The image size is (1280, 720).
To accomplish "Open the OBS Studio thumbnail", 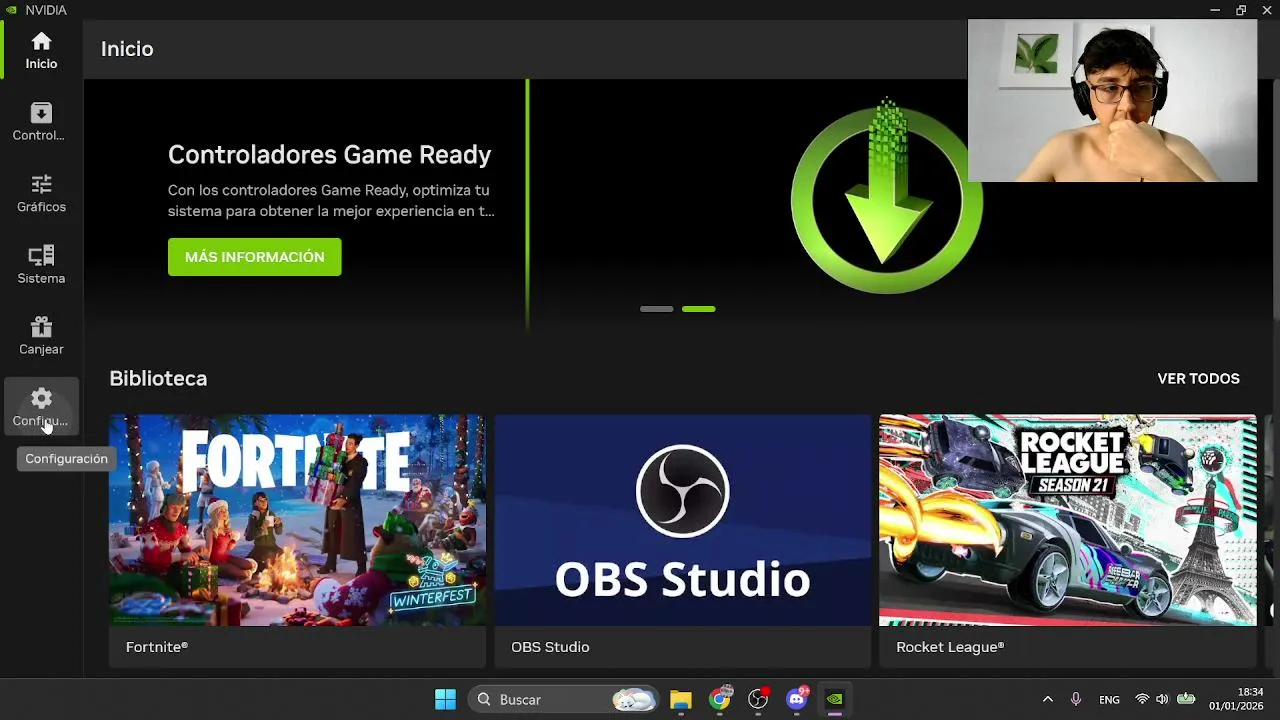I will (x=682, y=520).
